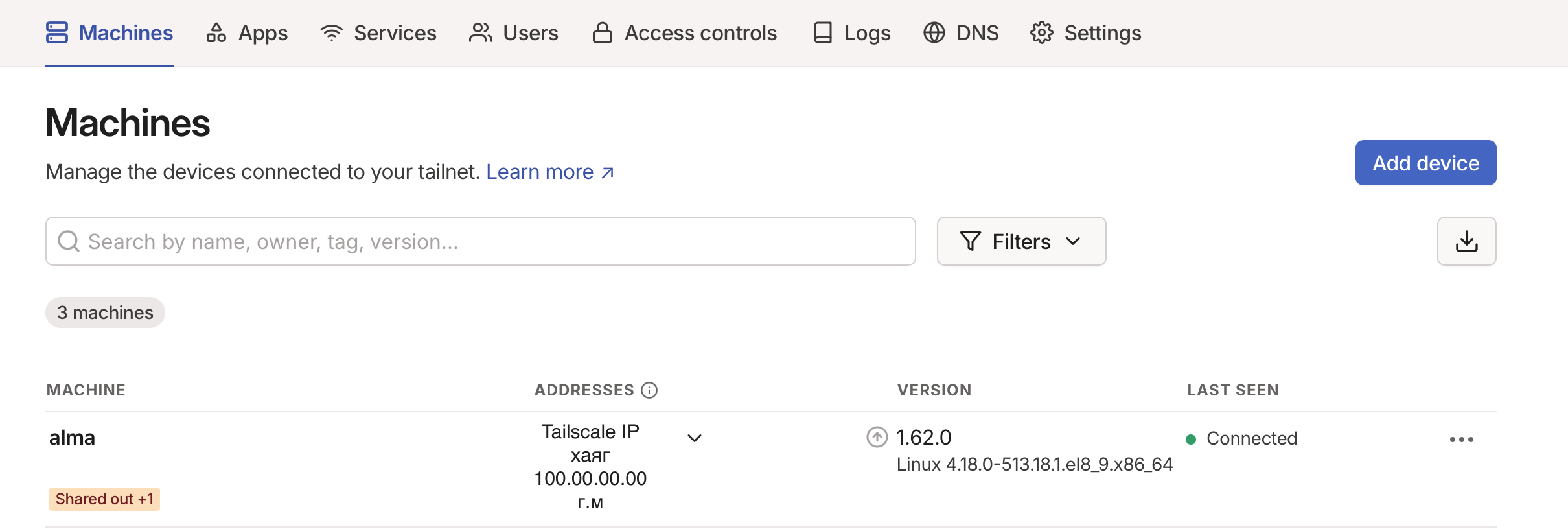Screen dimensions: 1568x529
Task: Click the MACHINE column header
Action: pos(86,390)
